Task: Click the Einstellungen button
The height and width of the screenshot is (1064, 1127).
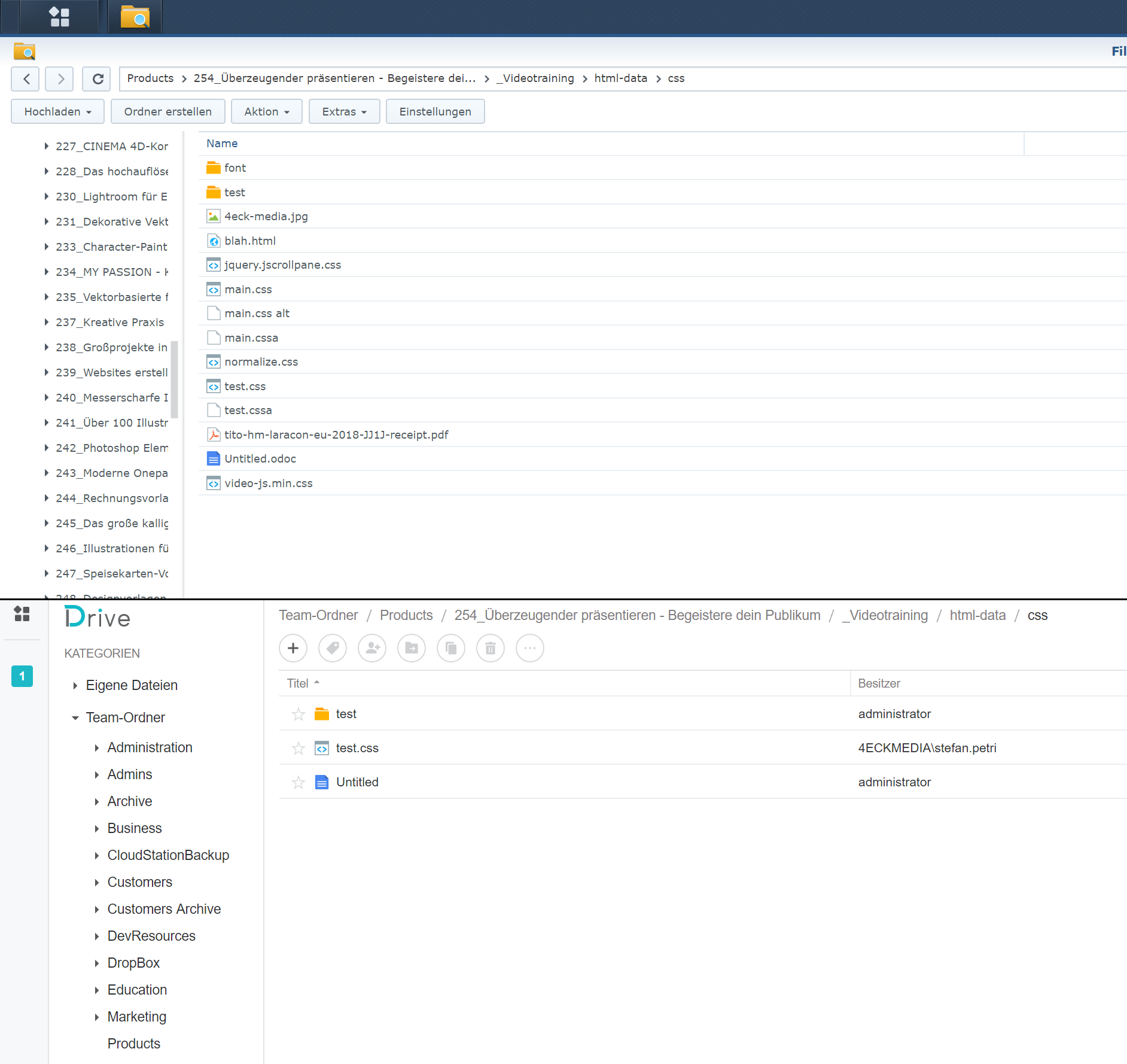Action: pyautogui.click(x=435, y=111)
